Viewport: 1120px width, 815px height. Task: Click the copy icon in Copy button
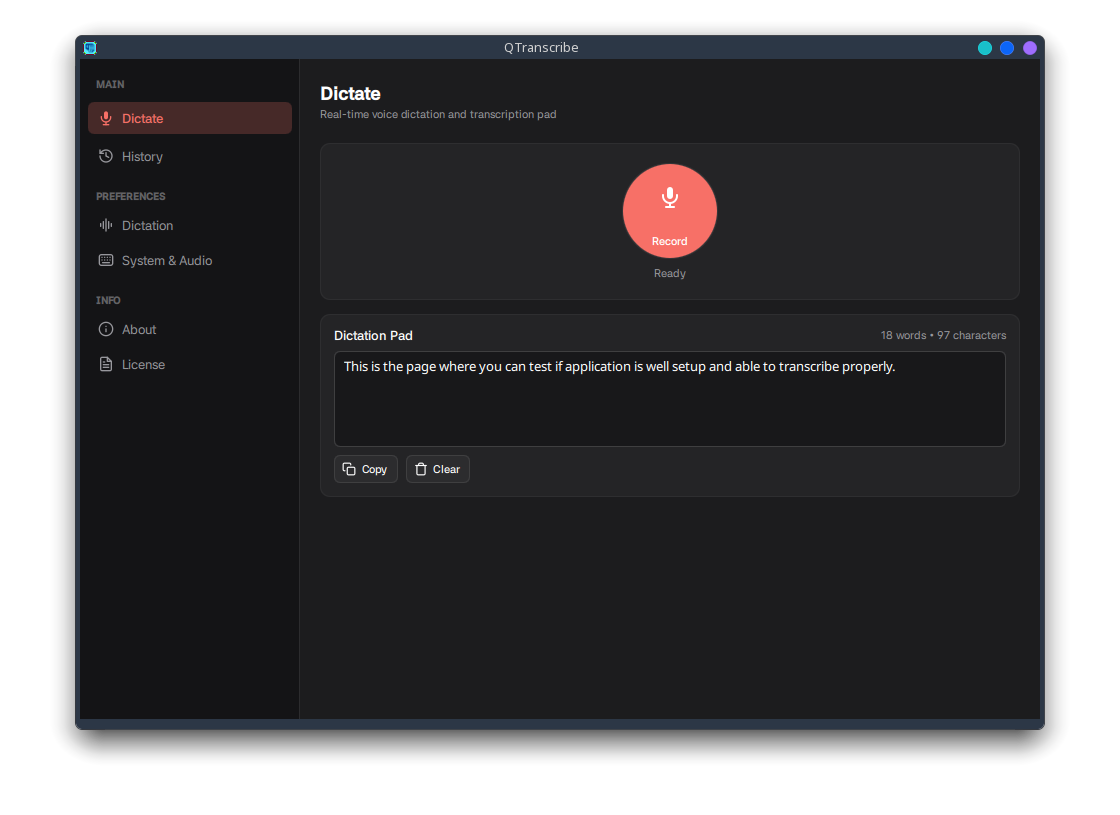click(x=349, y=469)
